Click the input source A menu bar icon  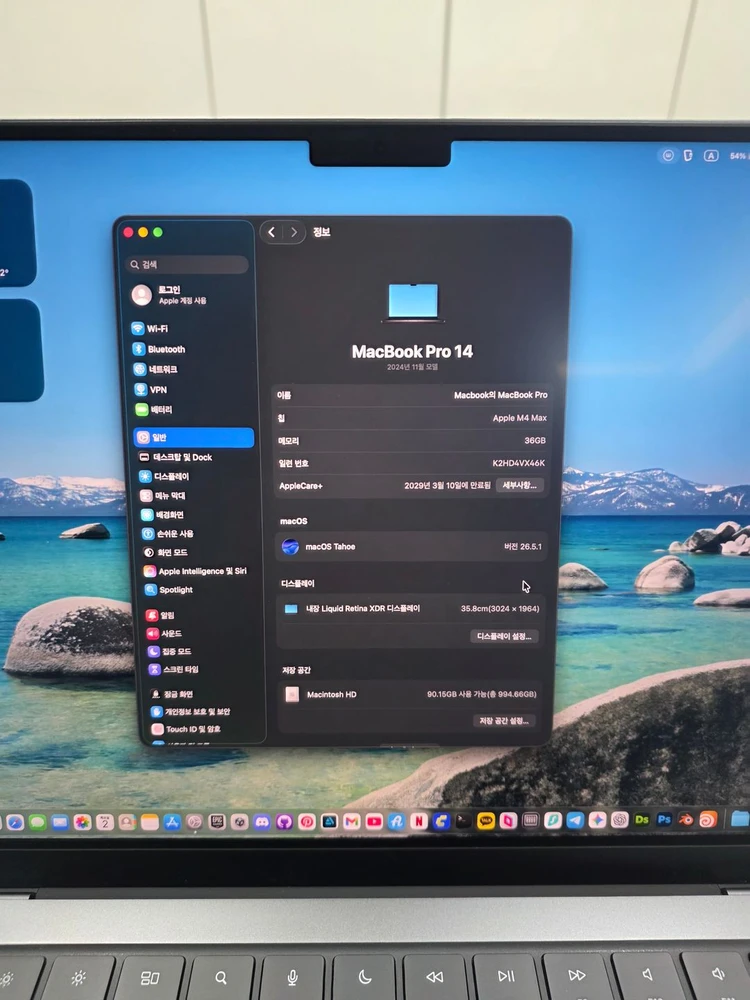click(x=710, y=156)
